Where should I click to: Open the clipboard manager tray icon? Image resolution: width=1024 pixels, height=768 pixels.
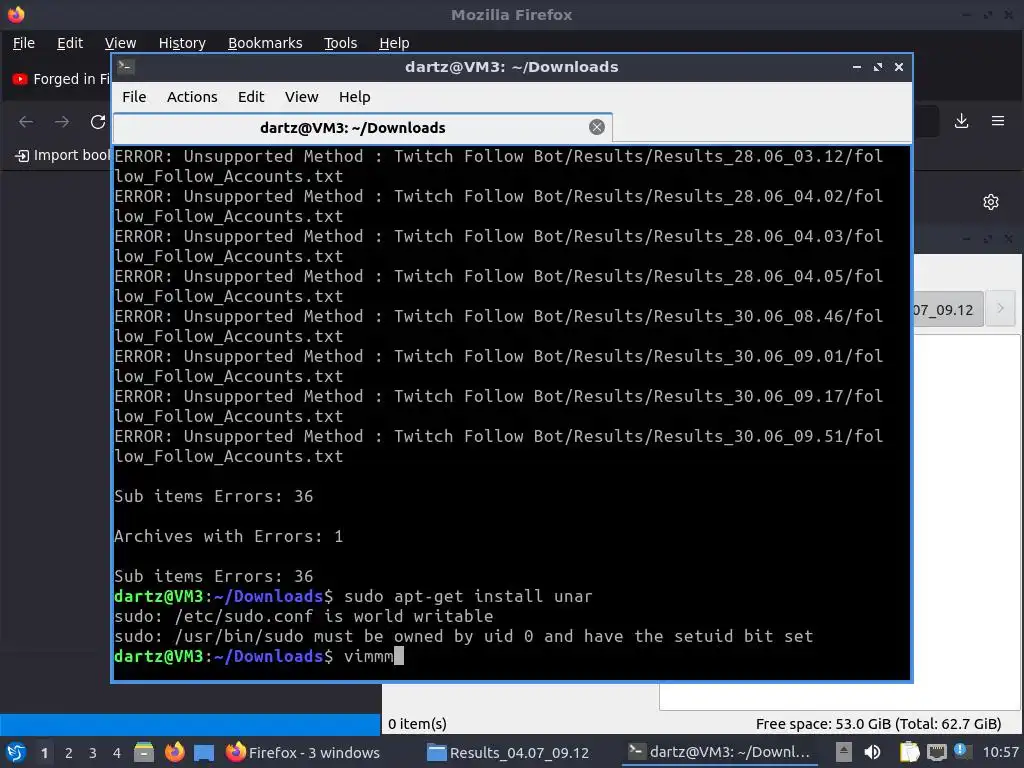[x=909, y=752]
